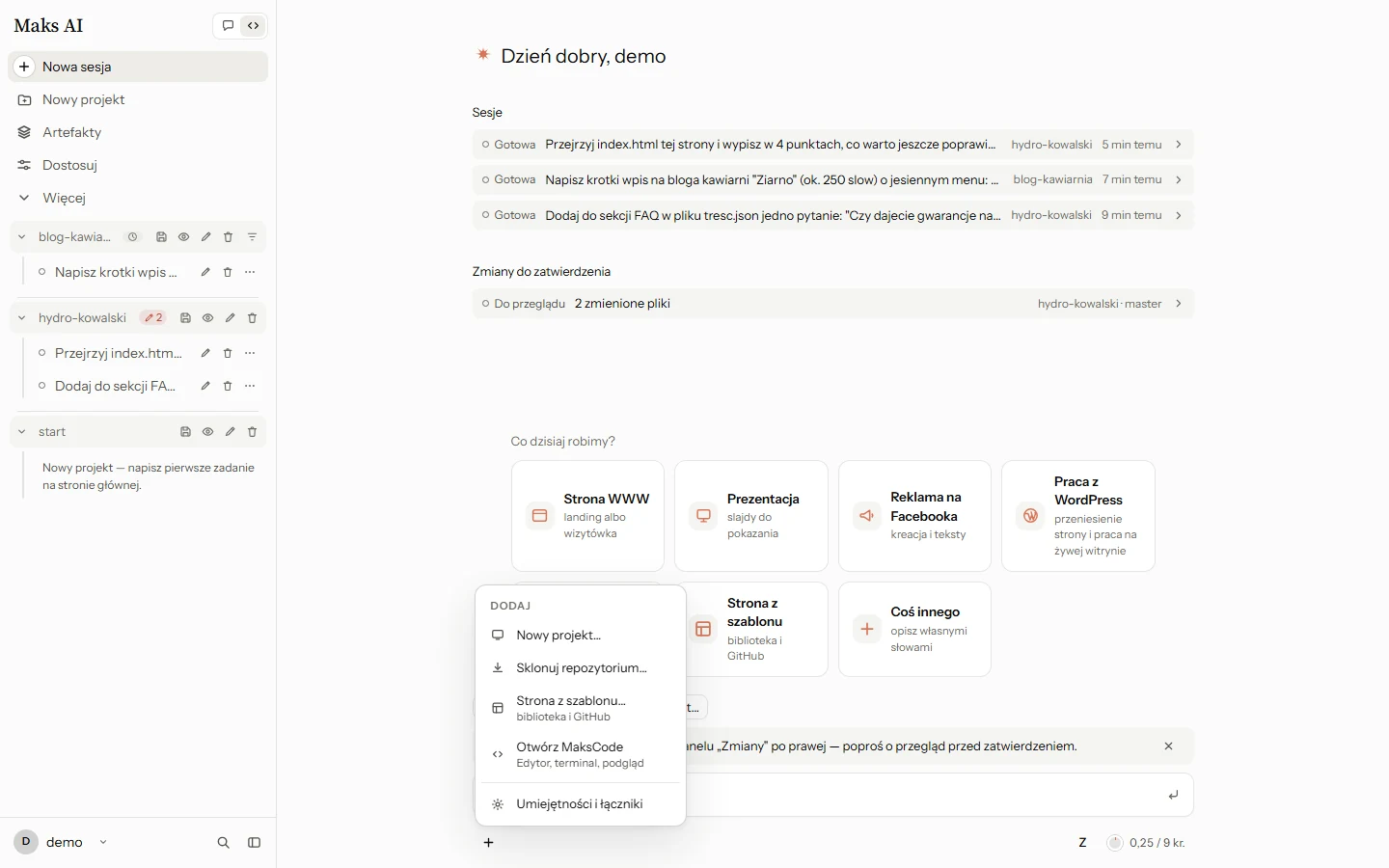Viewport: 1389px width, 868px height.
Task: Switch to code view icon in header
Action: (x=253, y=26)
